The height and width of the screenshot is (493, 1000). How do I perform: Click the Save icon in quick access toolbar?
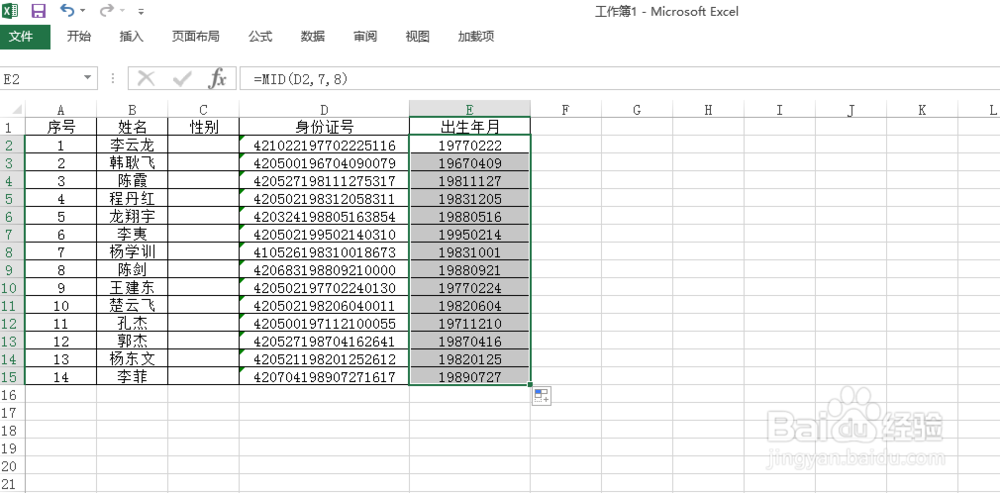(38, 10)
